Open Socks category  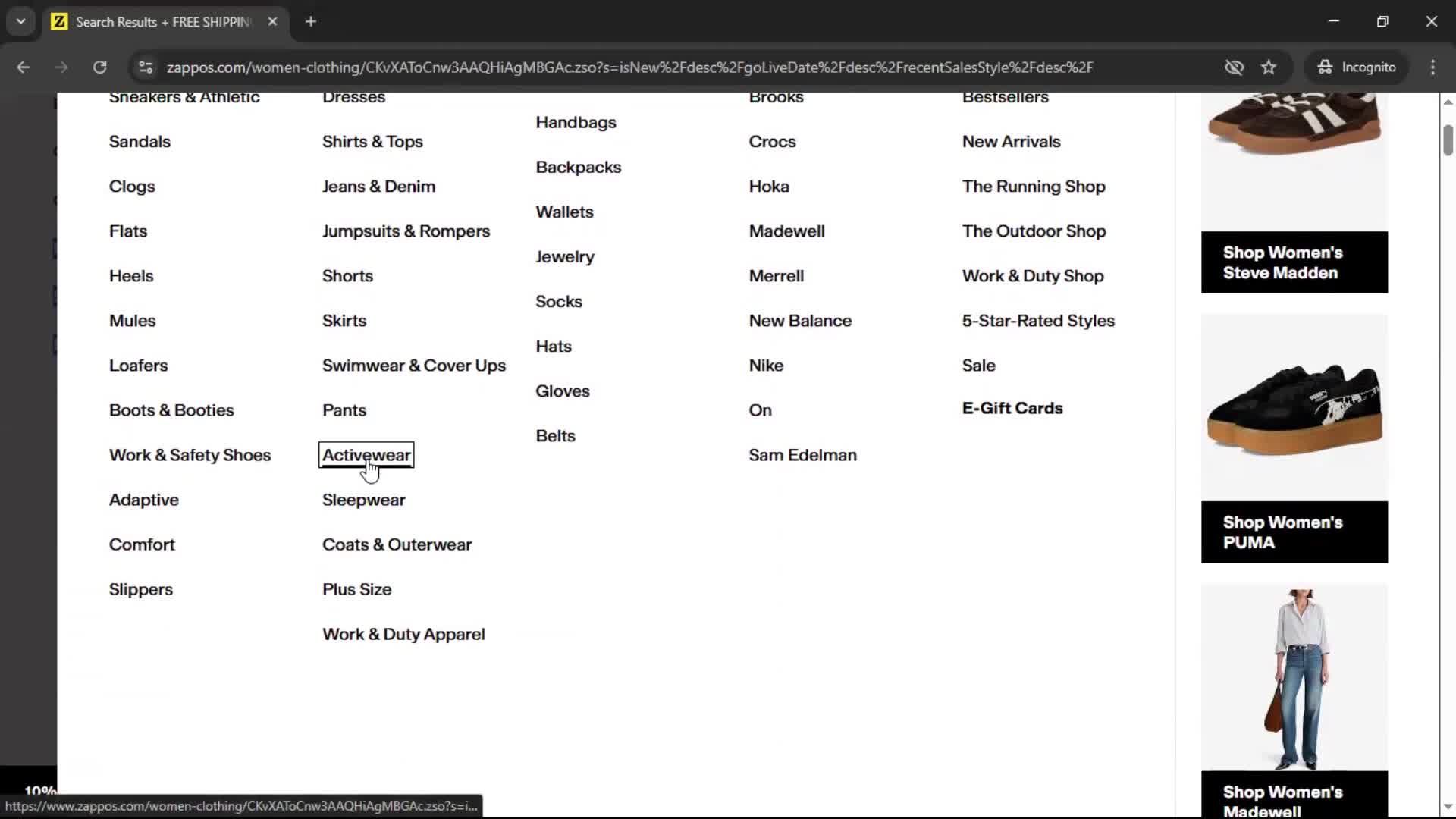pos(559,301)
